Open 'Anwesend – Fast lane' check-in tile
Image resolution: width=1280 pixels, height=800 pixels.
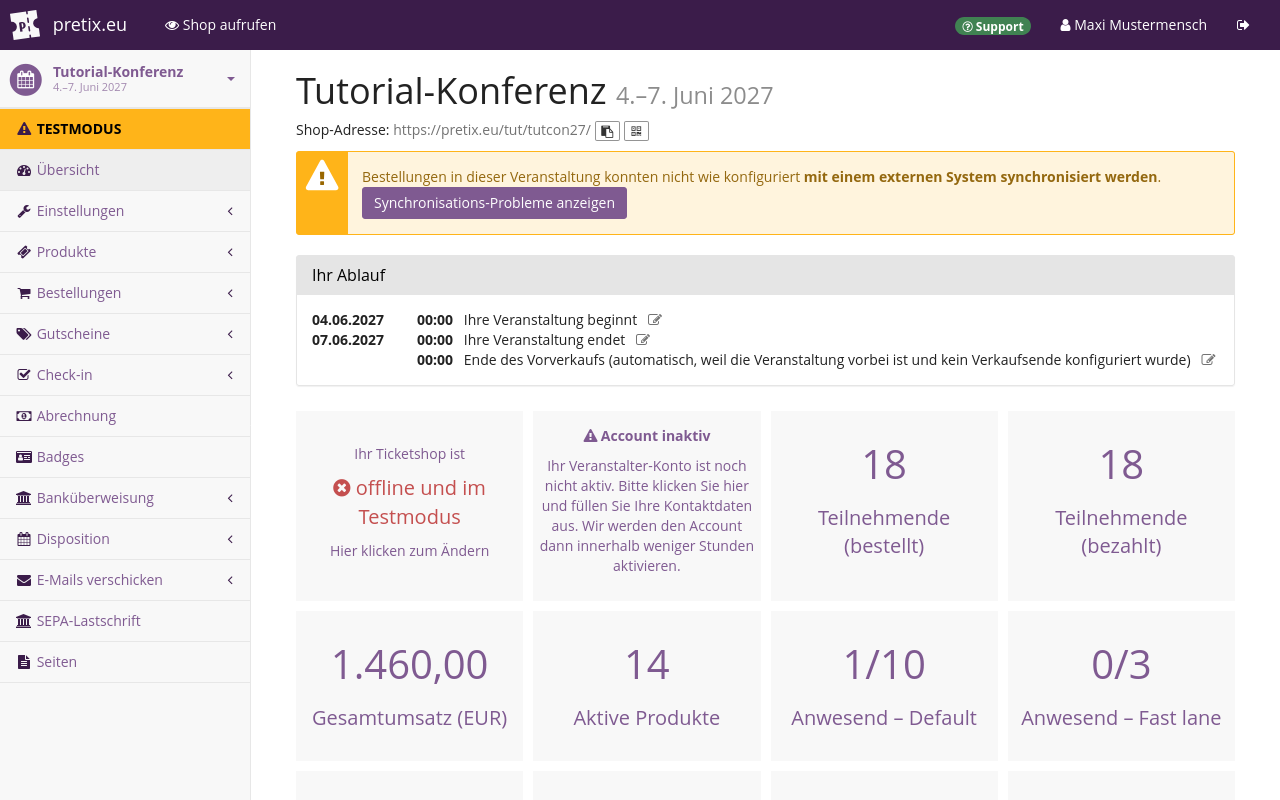coord(1121,686)
